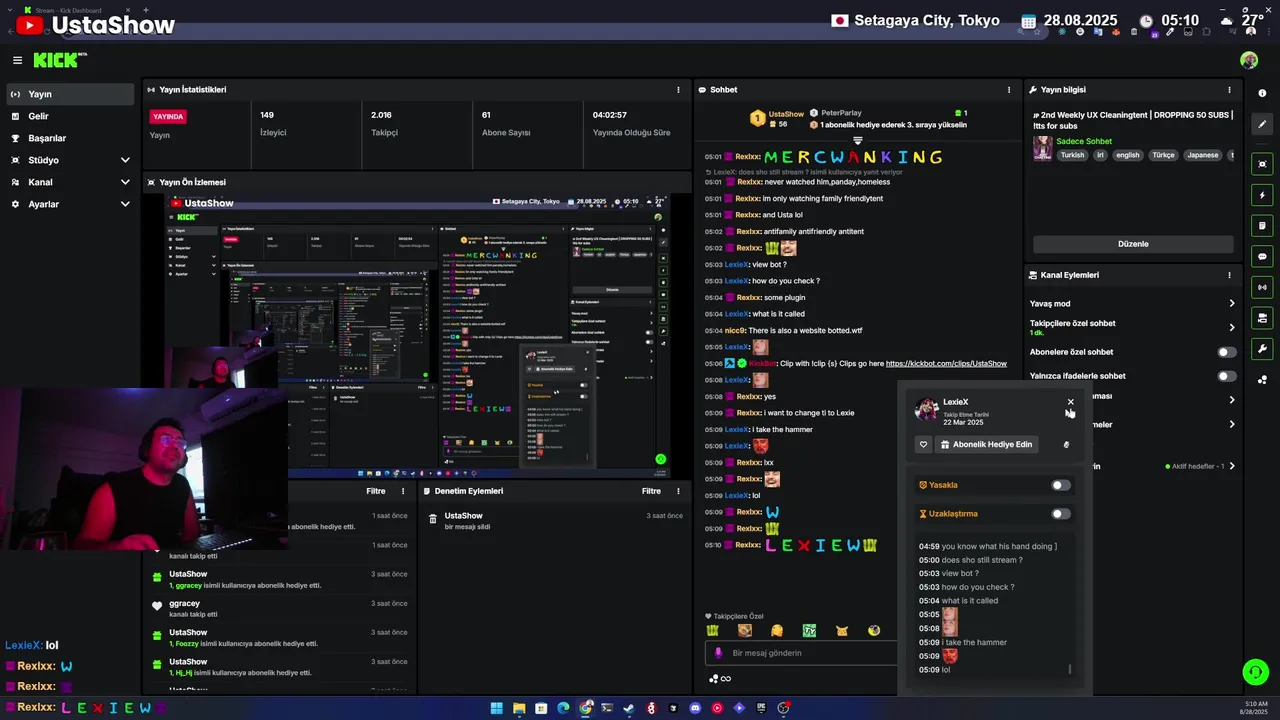This screenshot has width=1280, height=720.
Task: Open Yayın İstatistikleri panel options menu
Action: tap(678, 90)
